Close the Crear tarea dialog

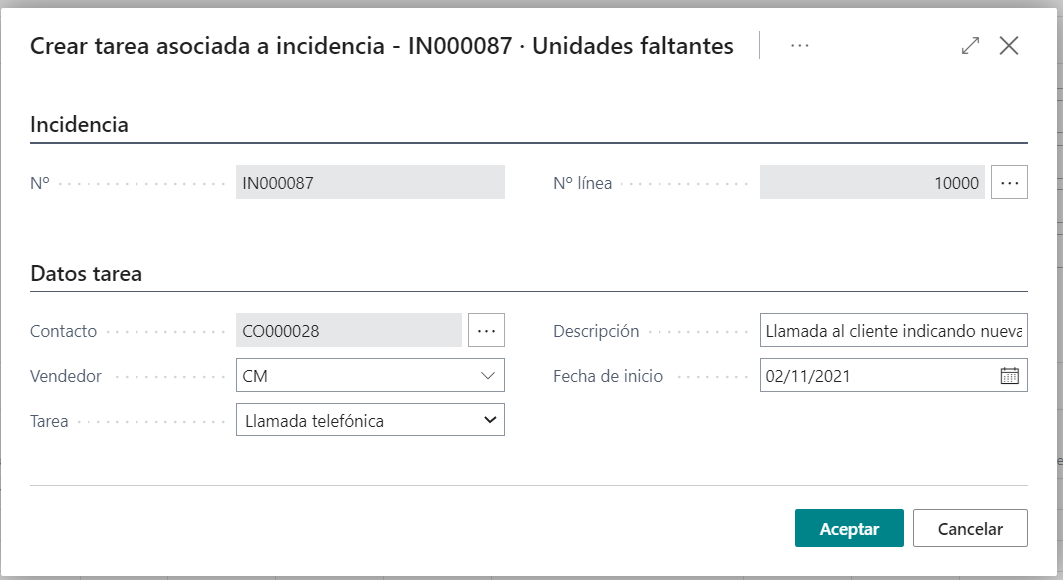[1009, 46]
